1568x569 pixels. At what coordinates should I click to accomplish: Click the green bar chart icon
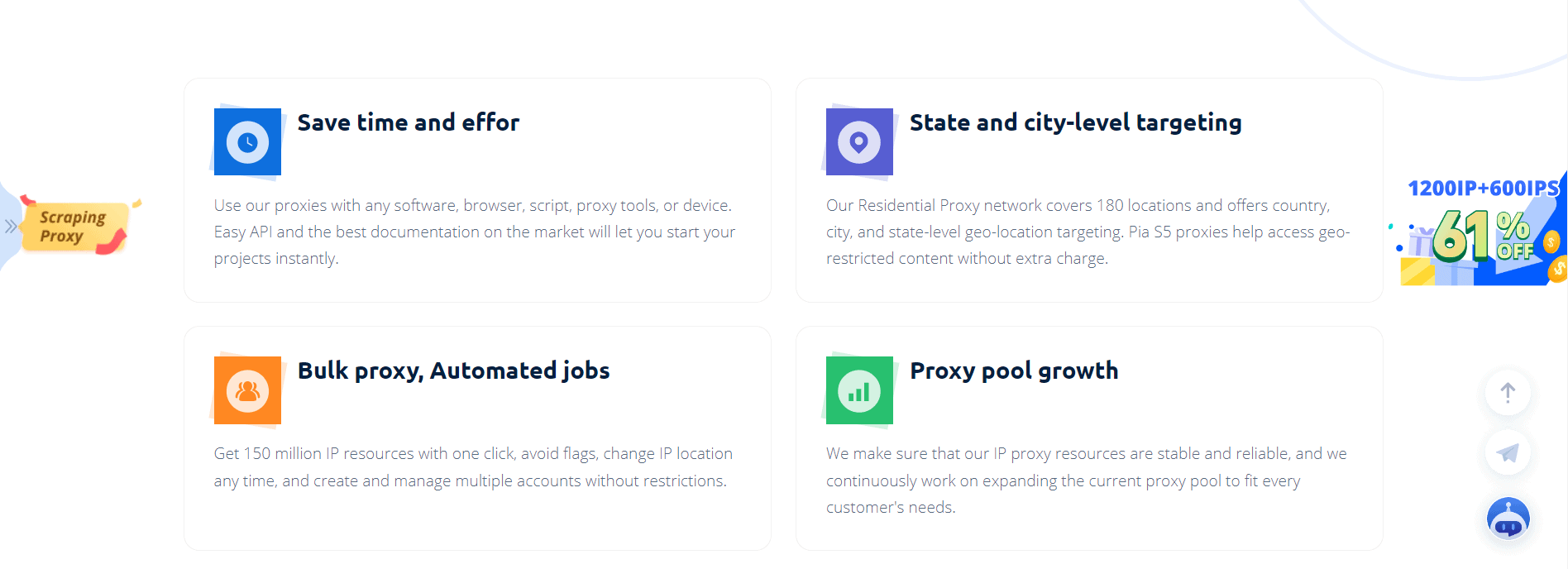tap(859, 390)
